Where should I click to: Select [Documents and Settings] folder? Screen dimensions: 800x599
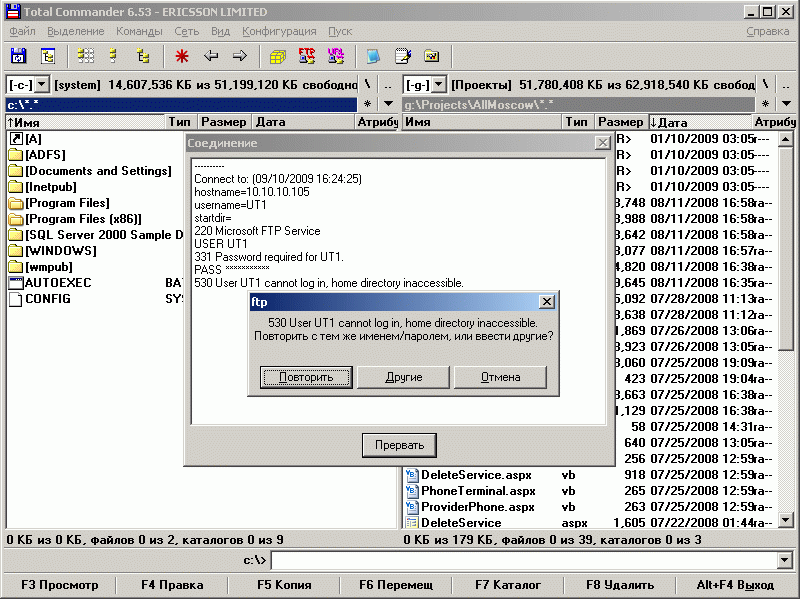pos(90,171)
